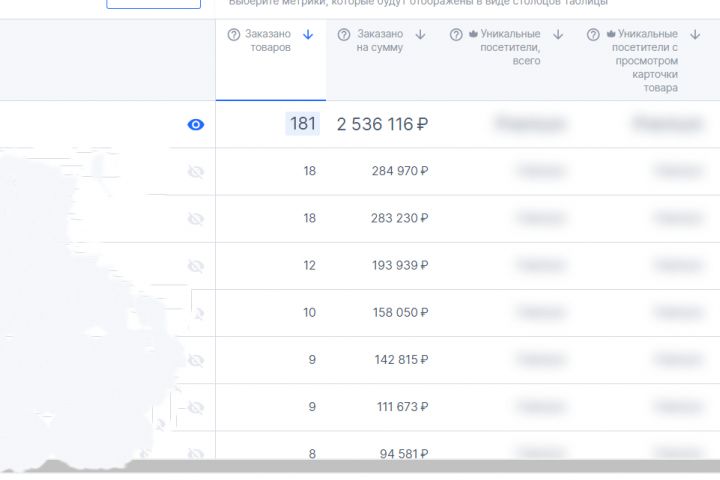Viewport: 720px width, 480px height.
Task: Click the amount 284 970 ₽
Action: pyautogui.click(x=400, y=171)
